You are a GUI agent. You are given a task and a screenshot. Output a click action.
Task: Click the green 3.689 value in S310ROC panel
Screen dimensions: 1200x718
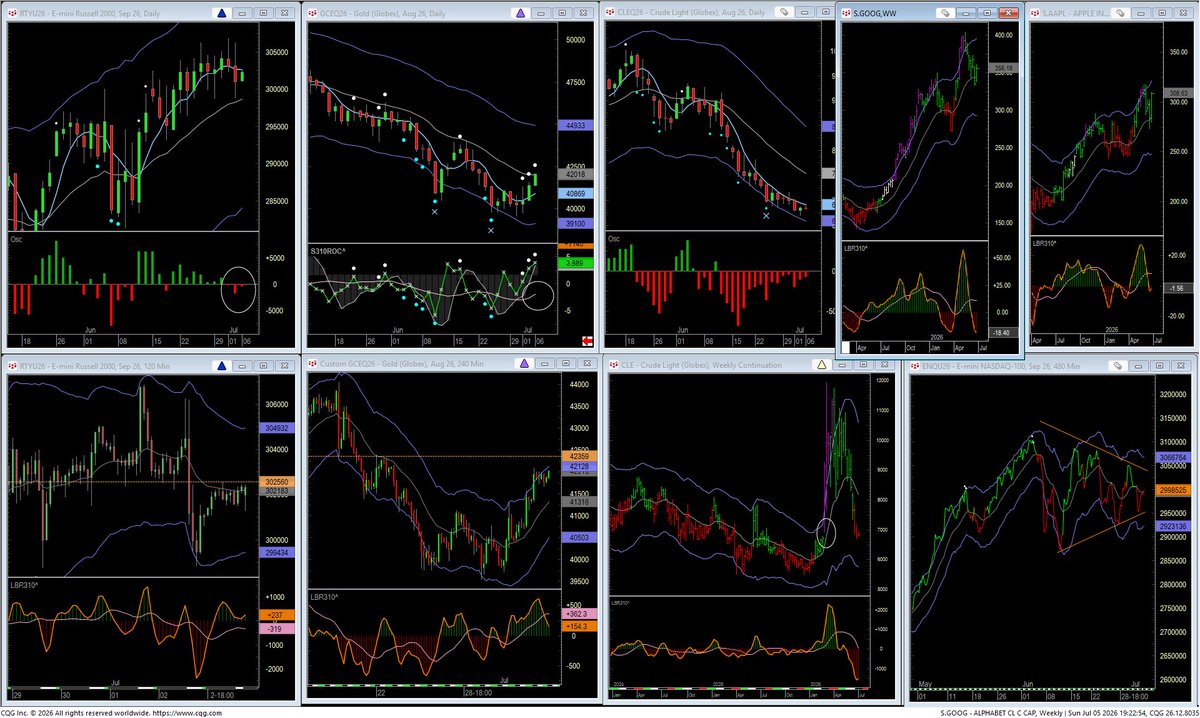(x=574, y=262)
